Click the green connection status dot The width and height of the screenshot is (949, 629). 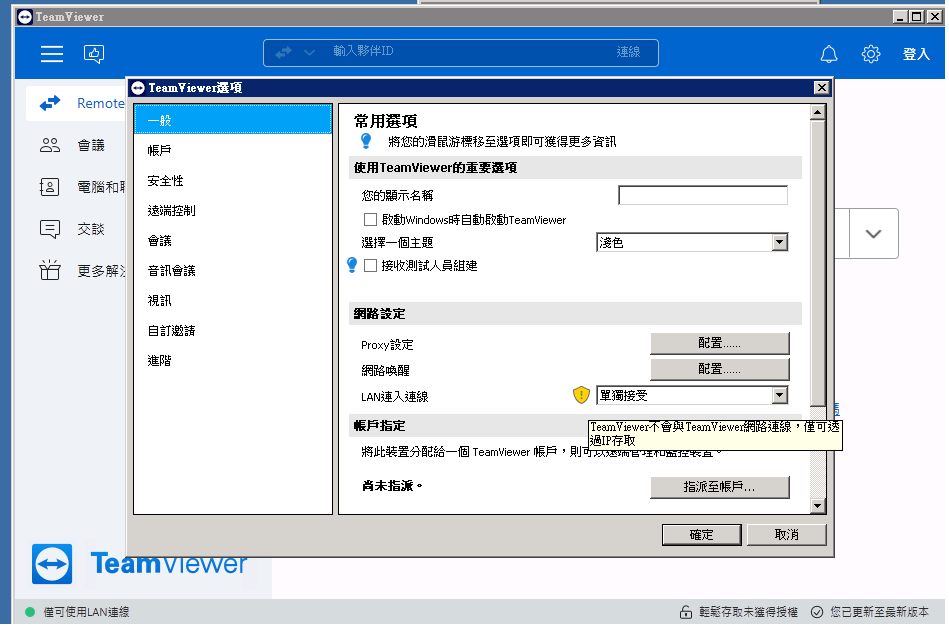point(30,612)
